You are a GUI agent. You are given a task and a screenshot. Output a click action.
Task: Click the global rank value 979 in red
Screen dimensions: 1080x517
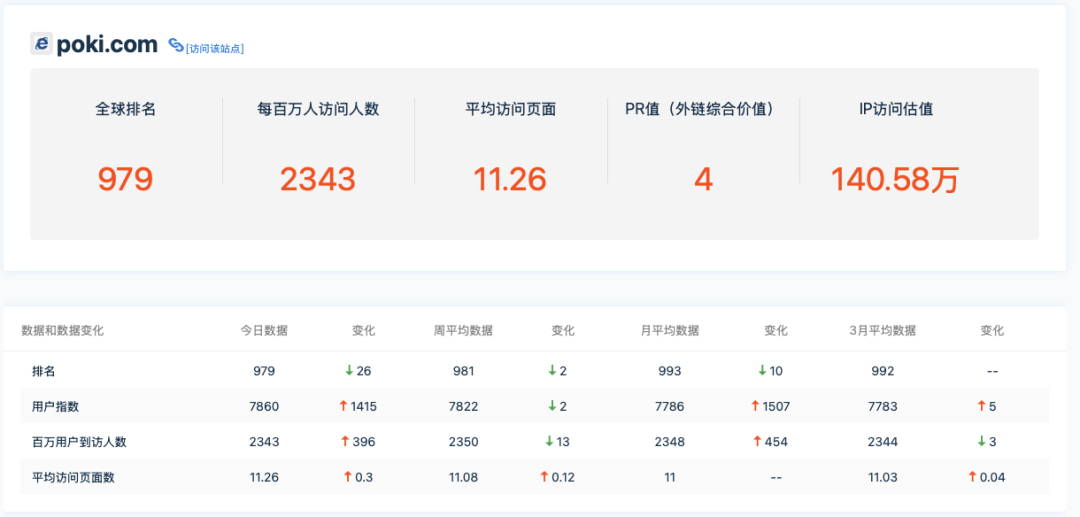(x=125, y=179)
